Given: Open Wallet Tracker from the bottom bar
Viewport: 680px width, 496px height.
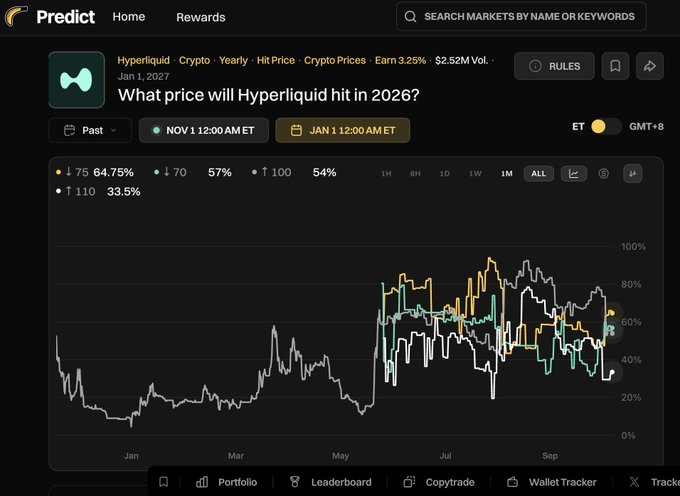Looking at the screenshot, I should [x=552, y=482].
